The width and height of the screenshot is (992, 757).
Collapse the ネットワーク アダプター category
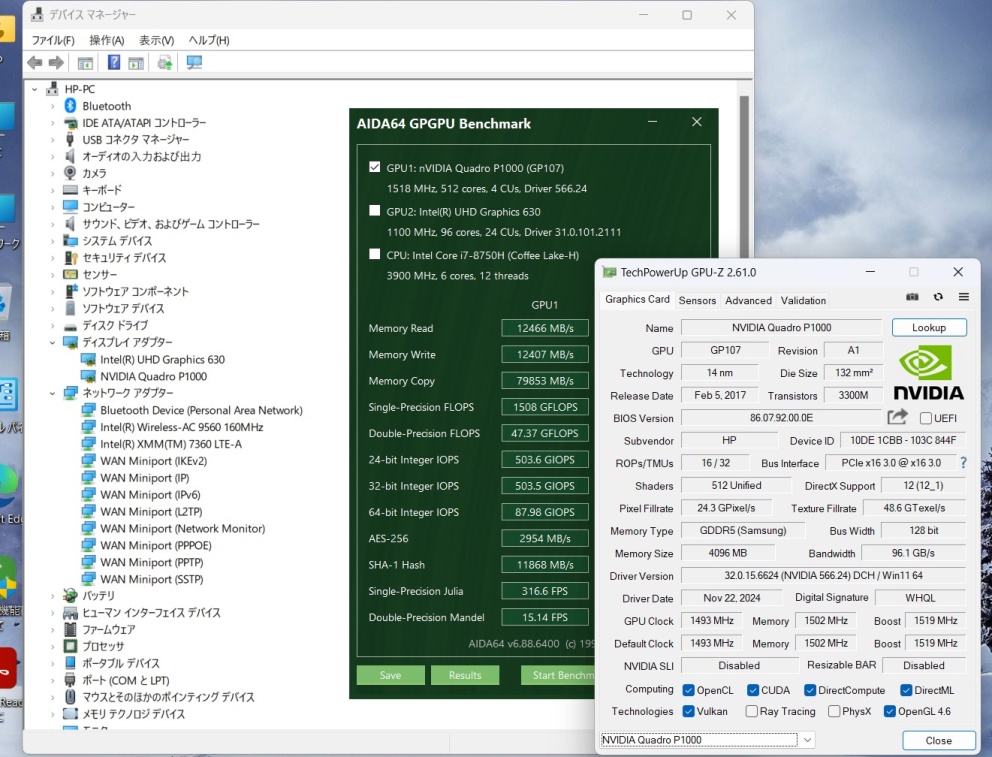(x=53, y=393)
